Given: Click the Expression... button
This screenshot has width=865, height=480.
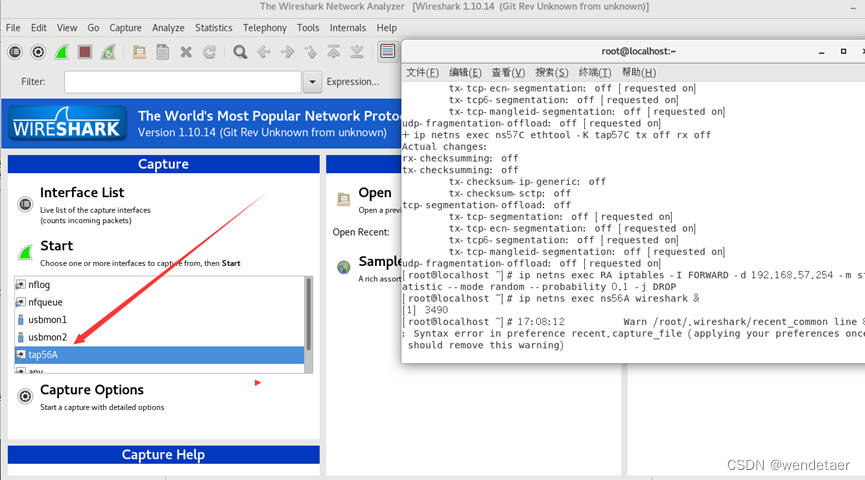Looking at the screenshot, I should (353, 82).
